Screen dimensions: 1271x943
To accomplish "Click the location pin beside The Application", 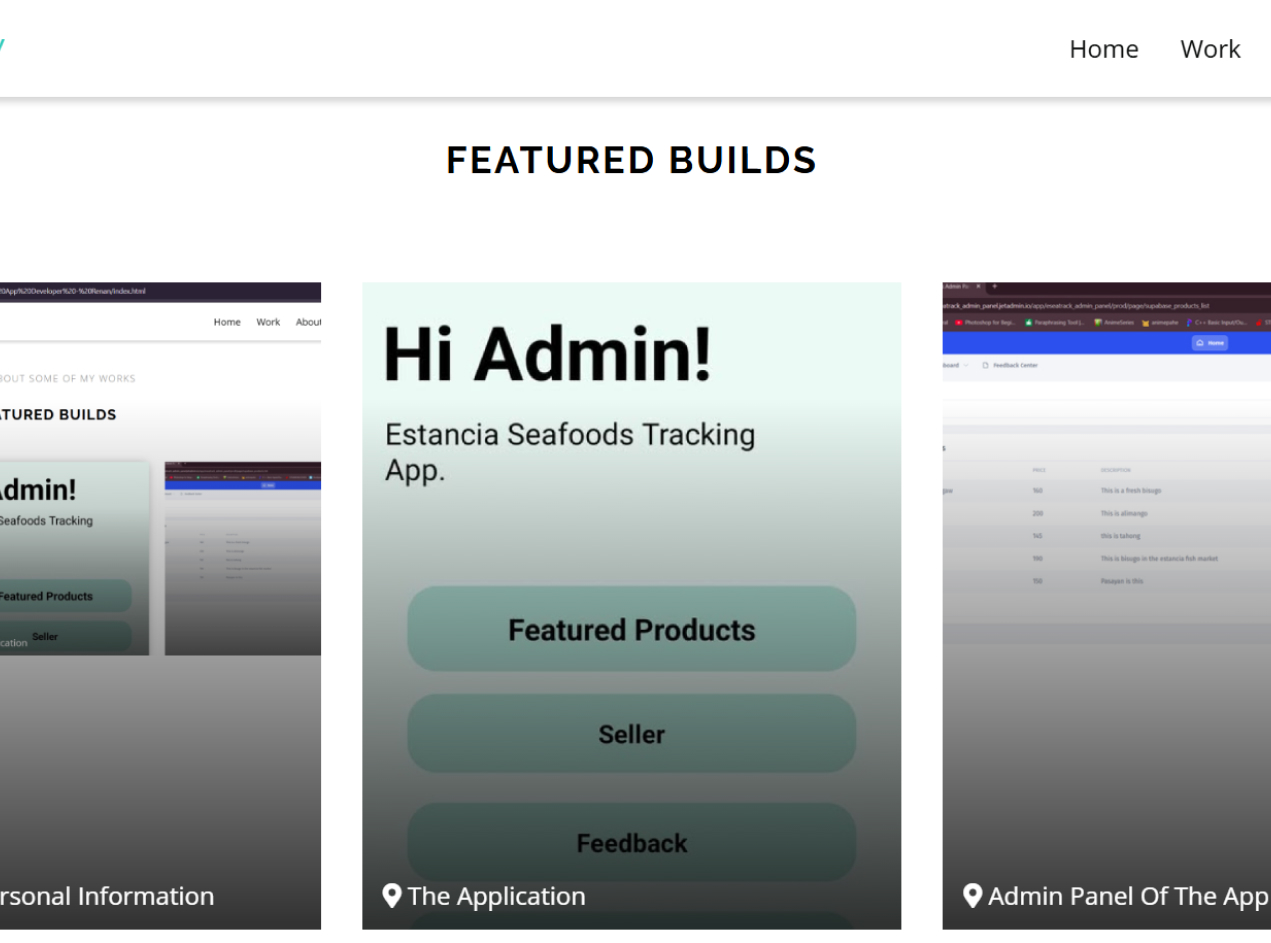I will (x=392, y=895).
